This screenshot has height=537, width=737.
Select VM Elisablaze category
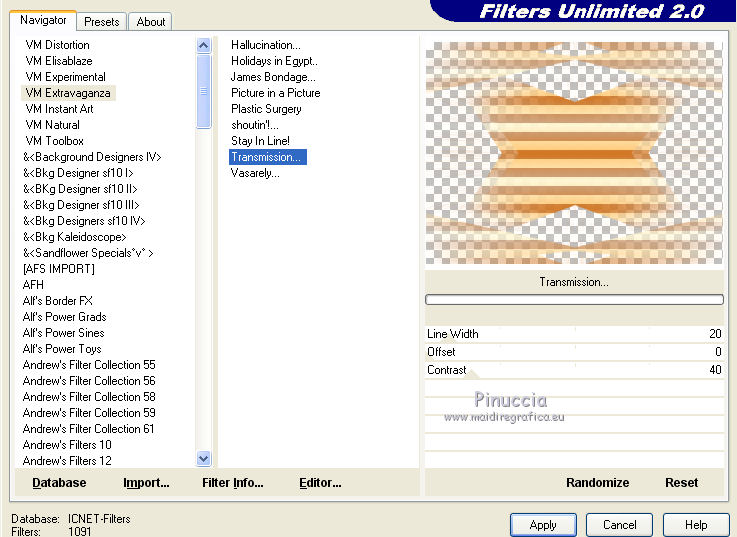pos(59,61)
